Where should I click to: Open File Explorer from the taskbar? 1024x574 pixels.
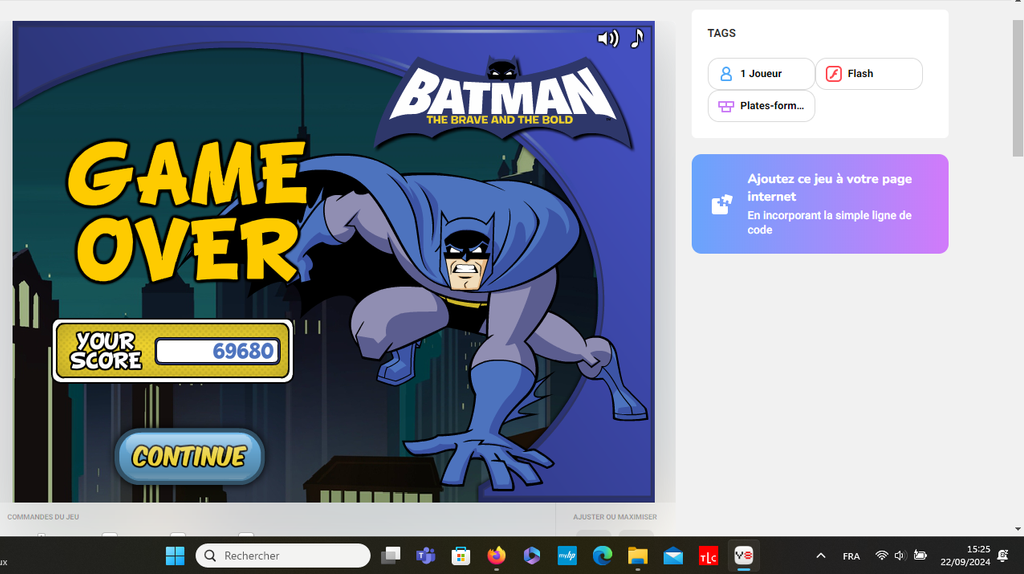(x=637, y=555)
